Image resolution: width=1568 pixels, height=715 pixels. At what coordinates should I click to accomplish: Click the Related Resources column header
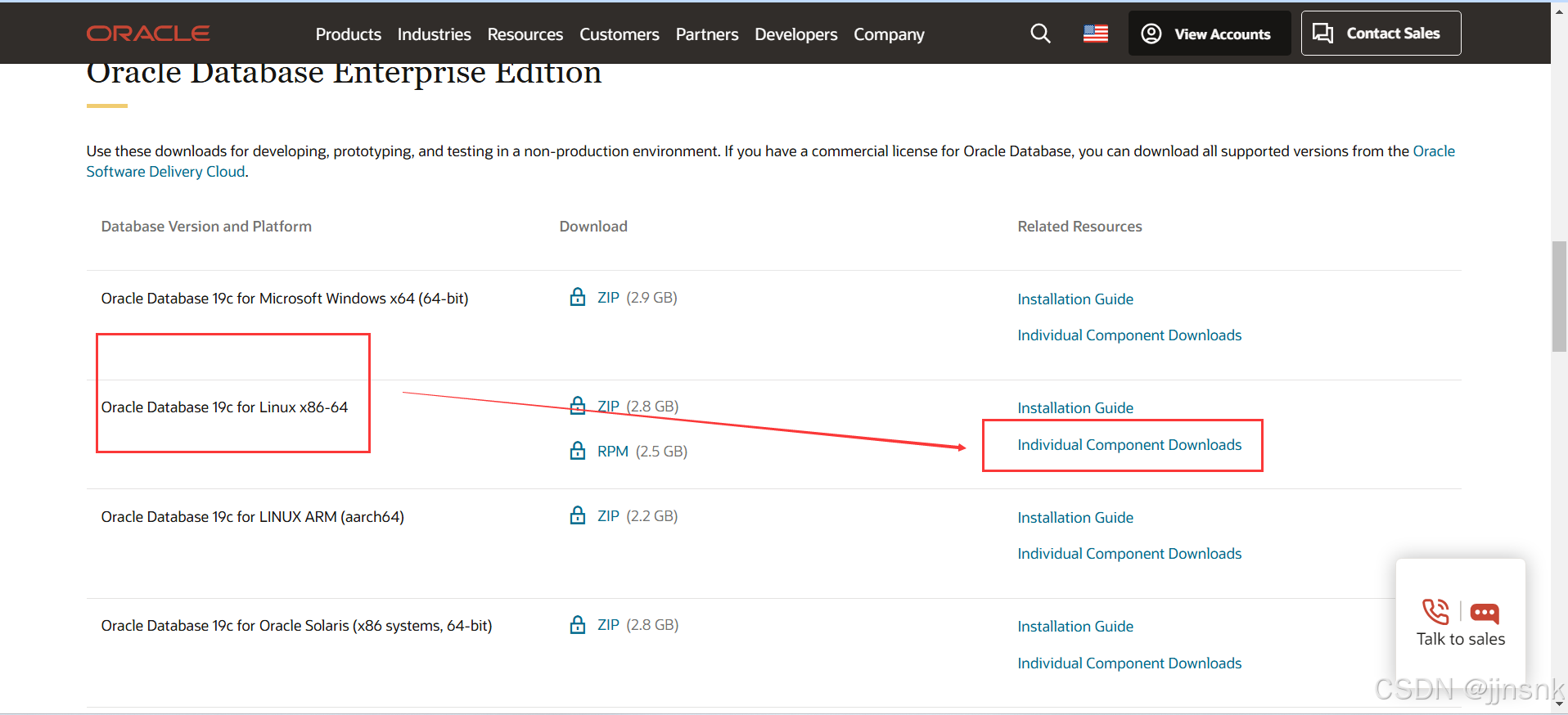point(1079,227)
